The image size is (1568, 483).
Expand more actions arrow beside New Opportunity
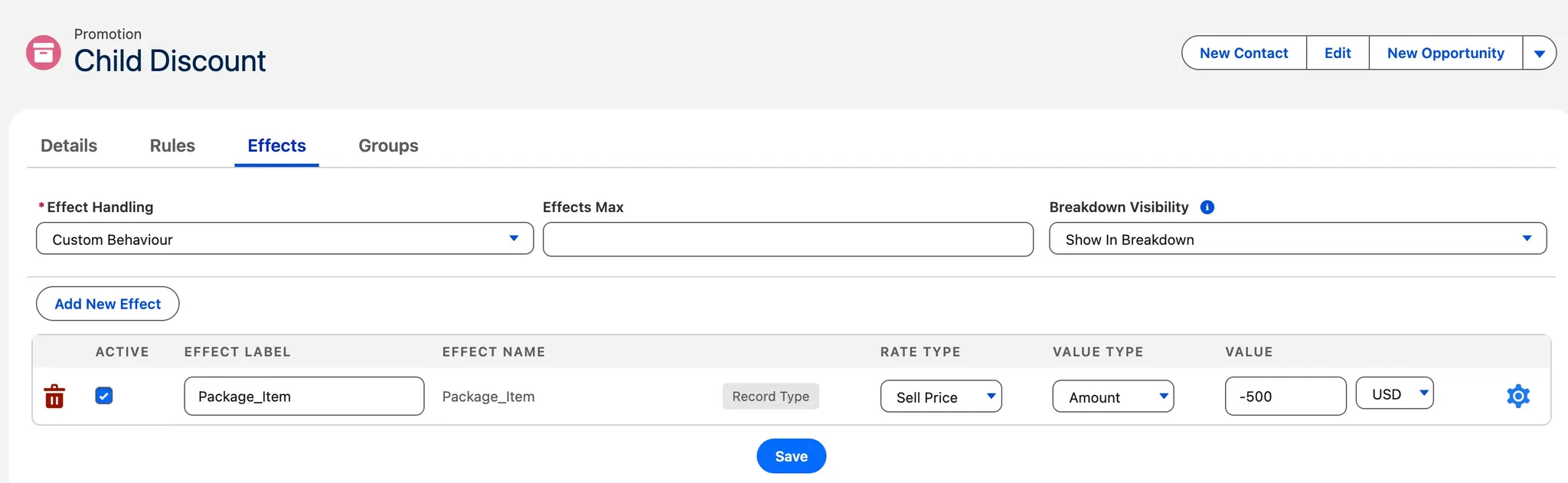point(1539,53)
